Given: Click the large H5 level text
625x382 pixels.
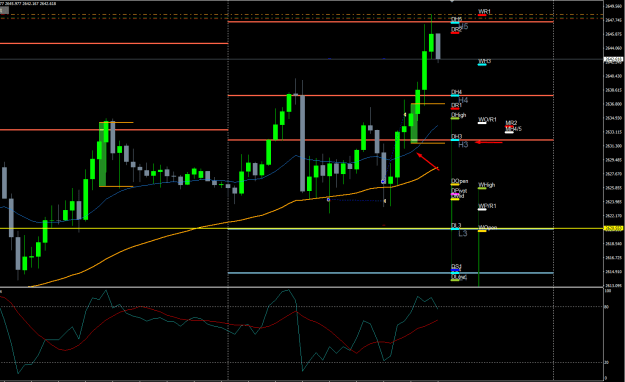Looking at the screenshot, I should [463, 27].
